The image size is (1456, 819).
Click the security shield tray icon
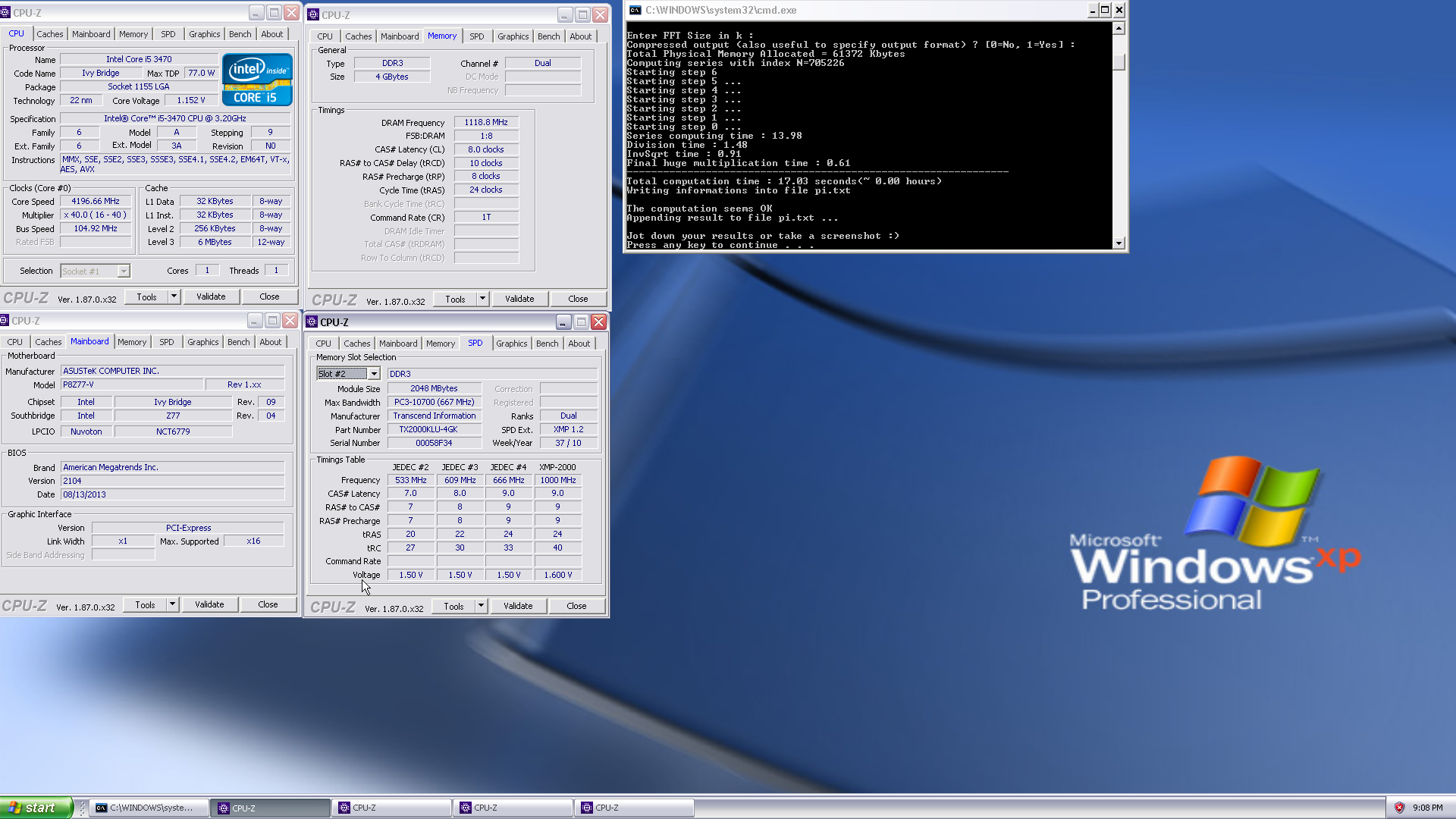[1399, 808]
